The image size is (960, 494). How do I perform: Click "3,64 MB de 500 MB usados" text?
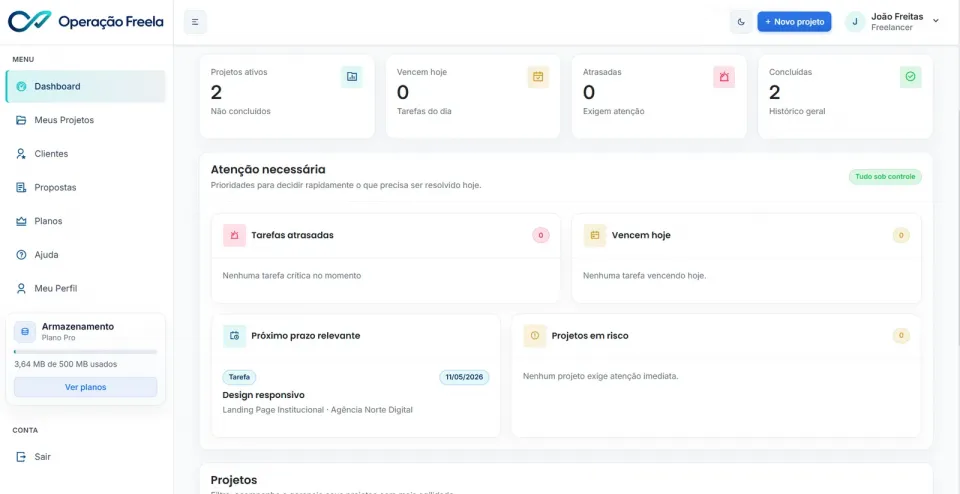(66, 364)
